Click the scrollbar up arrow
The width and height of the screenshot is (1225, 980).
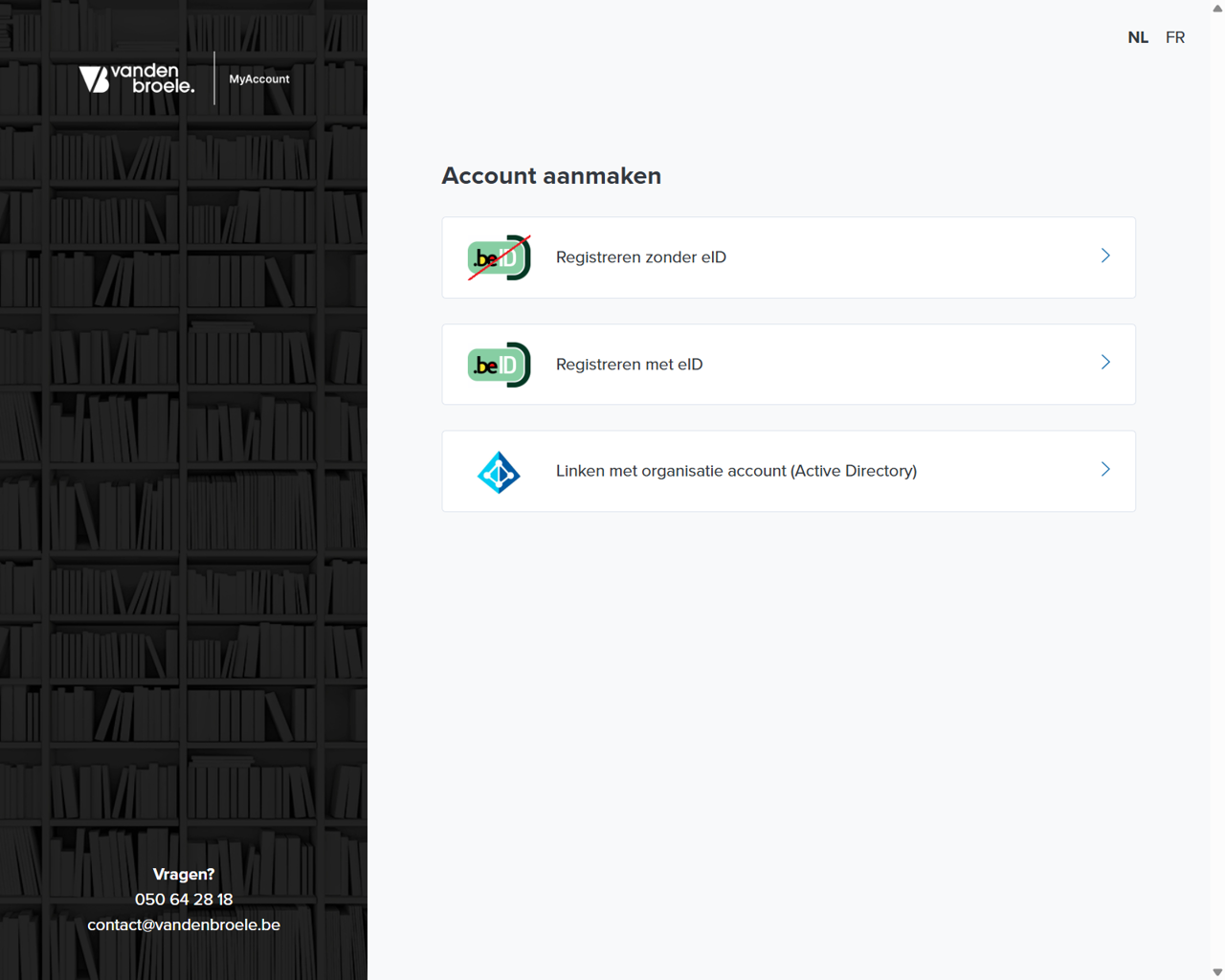point(1217,8)
